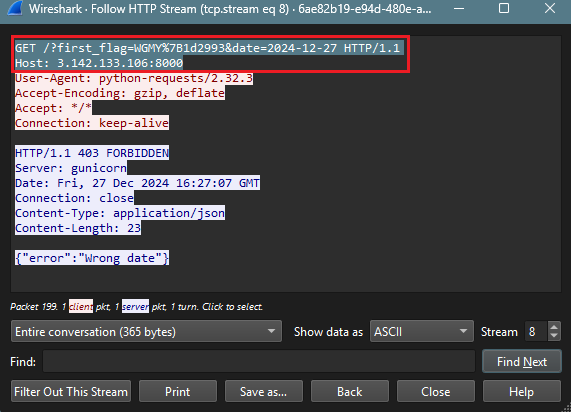Increase the Stream number with up arrow
Viewport: 571px width, 412px height.
(554, 326)
